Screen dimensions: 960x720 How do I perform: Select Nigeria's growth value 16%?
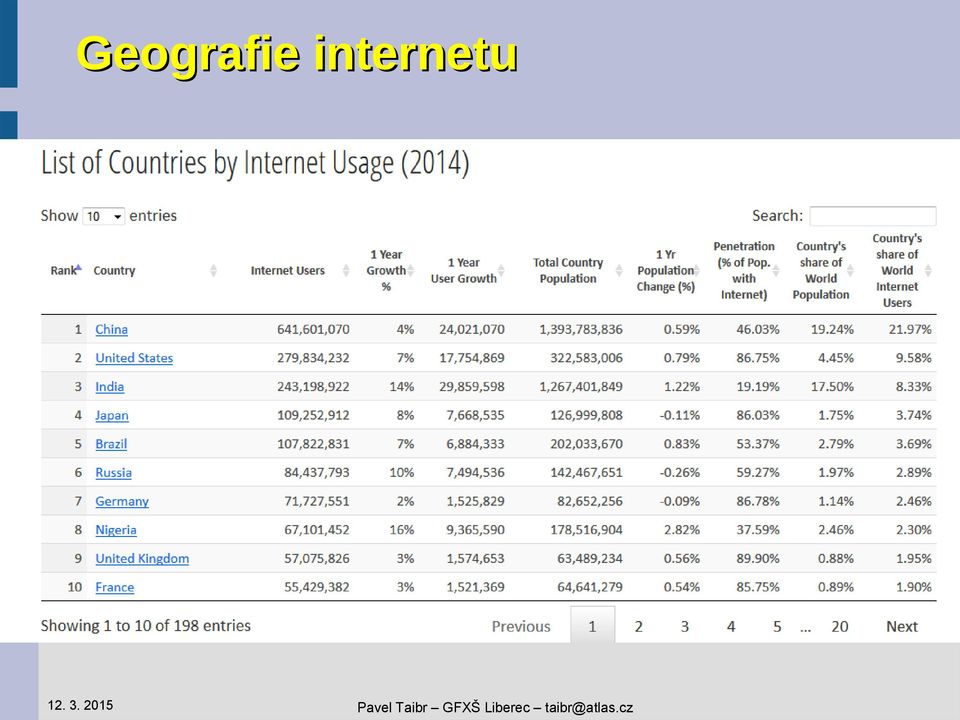tap(402, 530)
